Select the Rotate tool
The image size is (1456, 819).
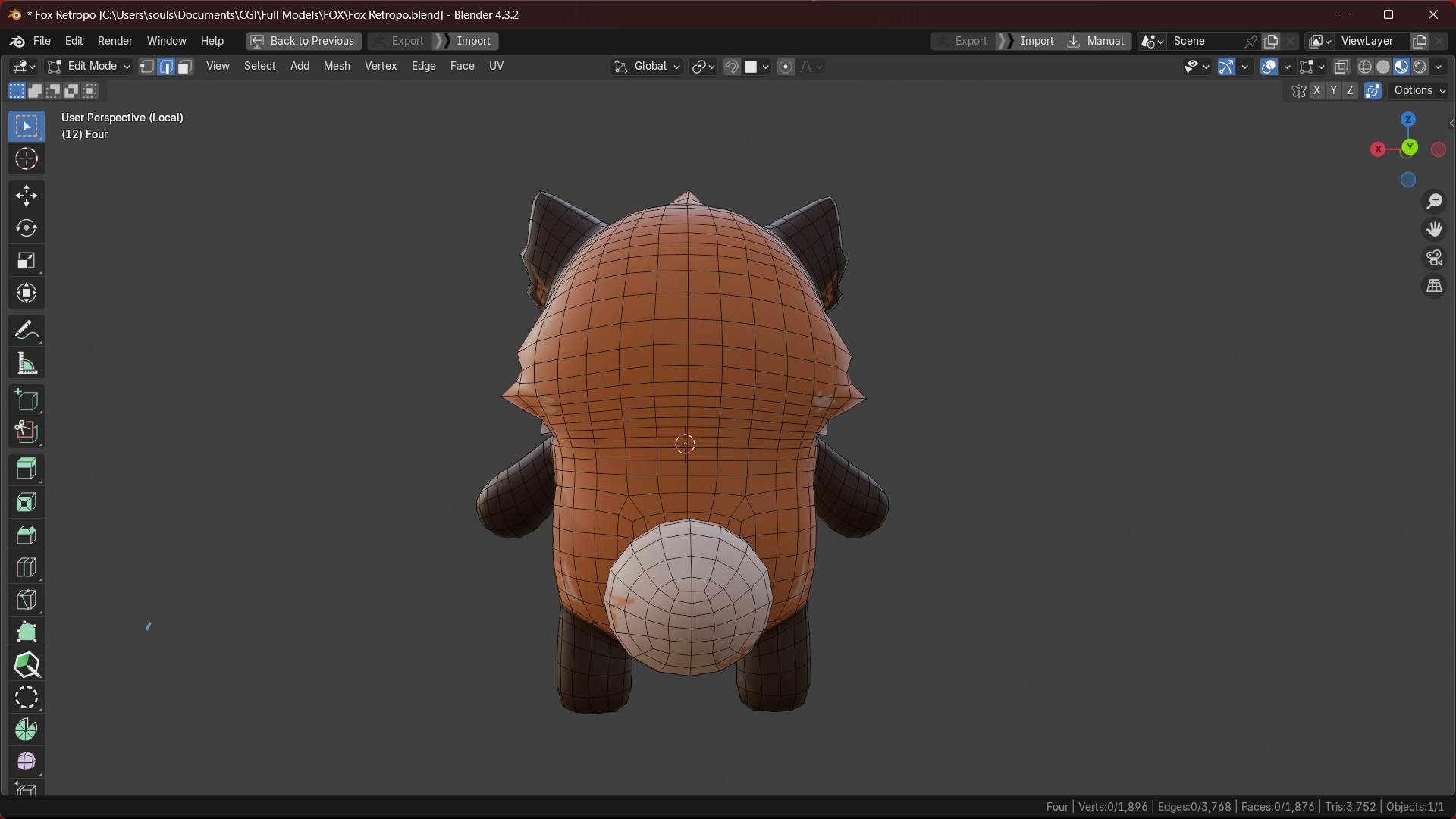coord(27,228)
